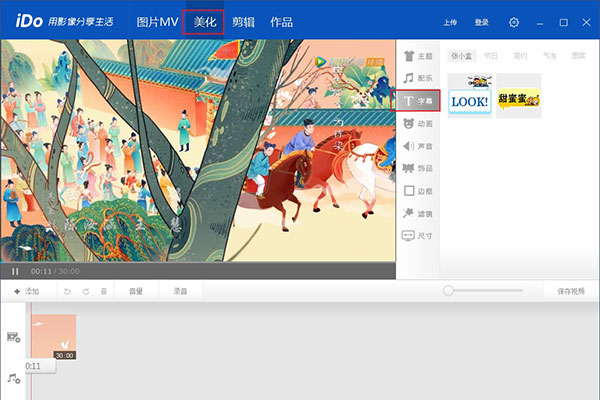Select the last subtitle category tab
The height and width of the screenshot is (400, 600).
click(x=579, y=56)
